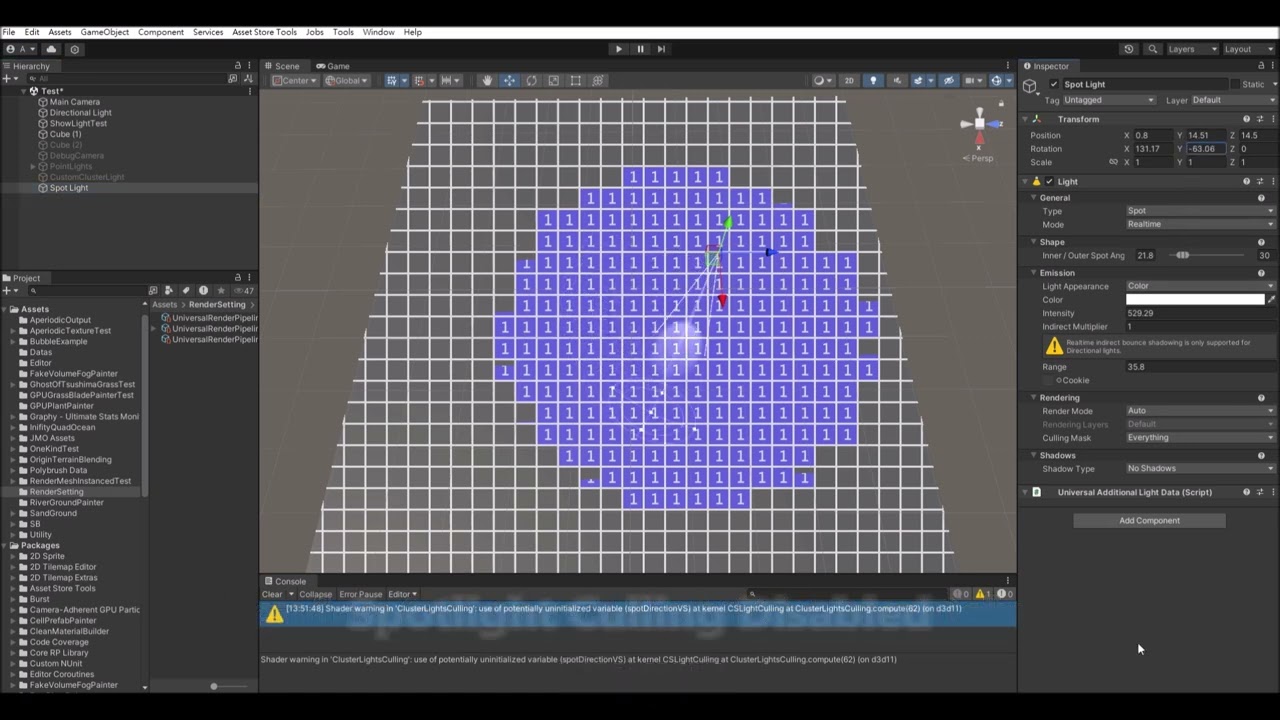Collapse the Emission section
This screenshot has height=720, width=1280.
click(1034, 273)
